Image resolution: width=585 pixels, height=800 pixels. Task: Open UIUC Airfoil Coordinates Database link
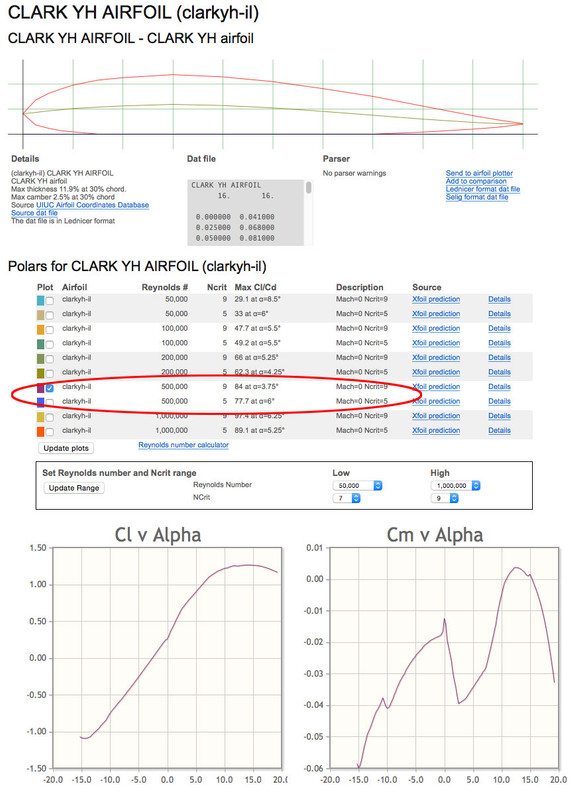click(92, 205)
